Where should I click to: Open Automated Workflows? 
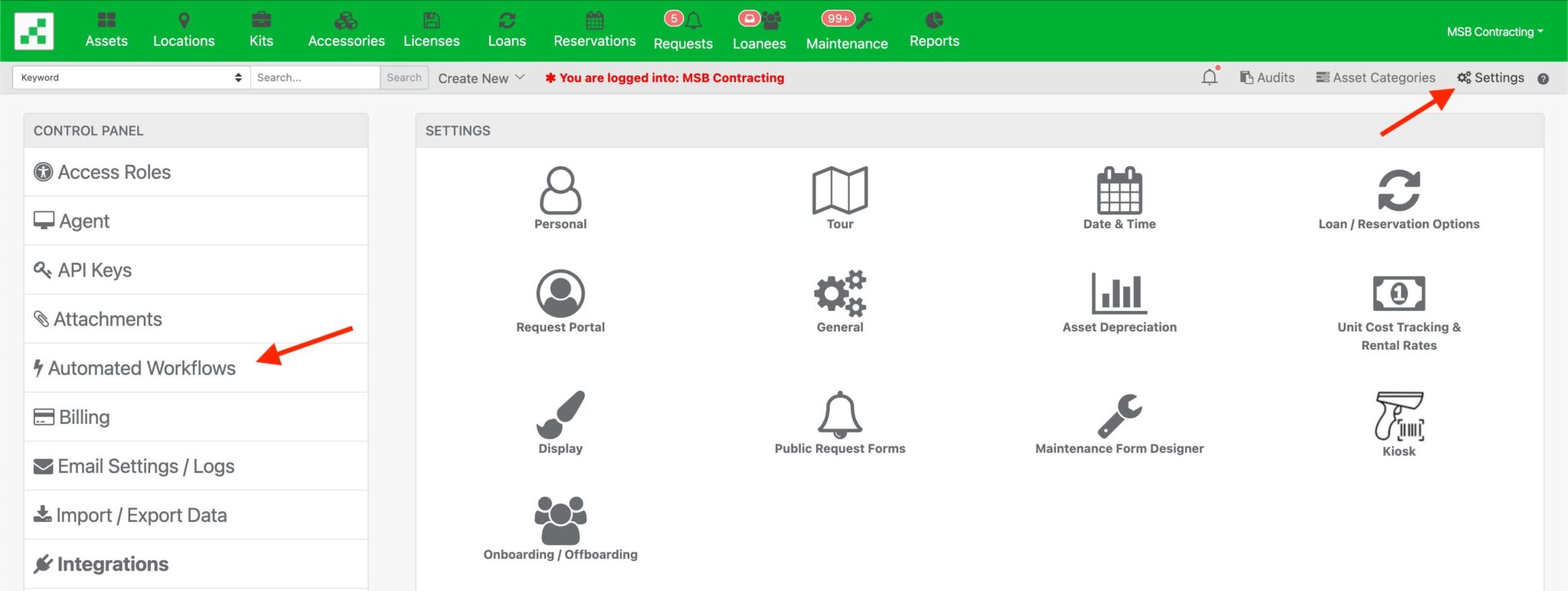click(x=196, y=368)
